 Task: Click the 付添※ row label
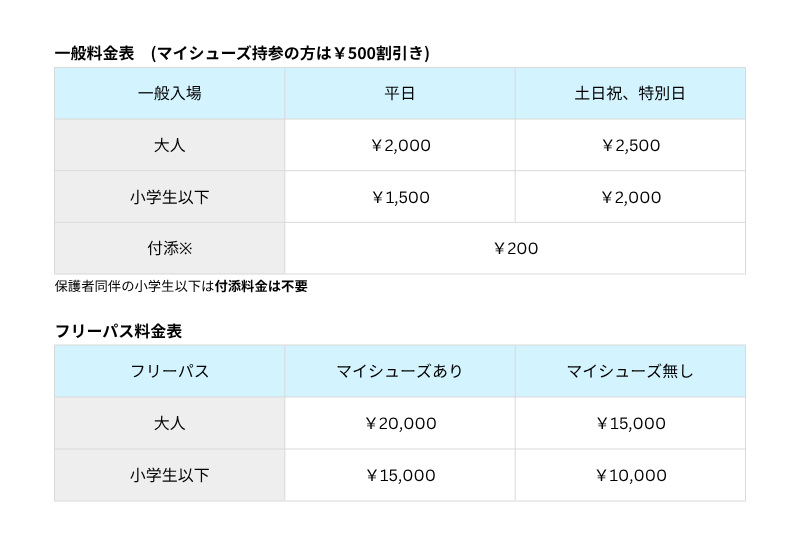[169, 248]
